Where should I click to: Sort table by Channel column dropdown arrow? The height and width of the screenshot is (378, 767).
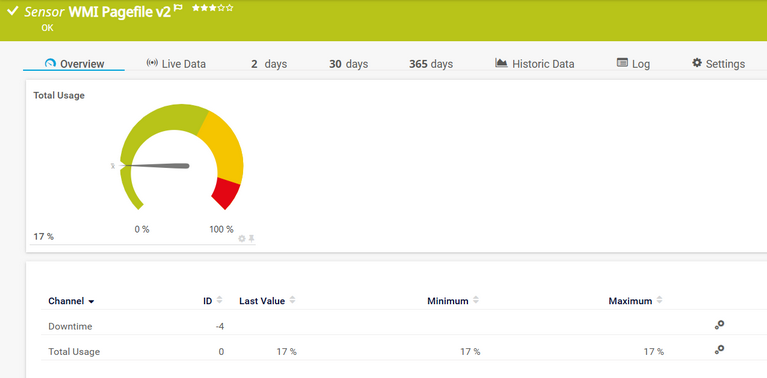coord(91,302)
